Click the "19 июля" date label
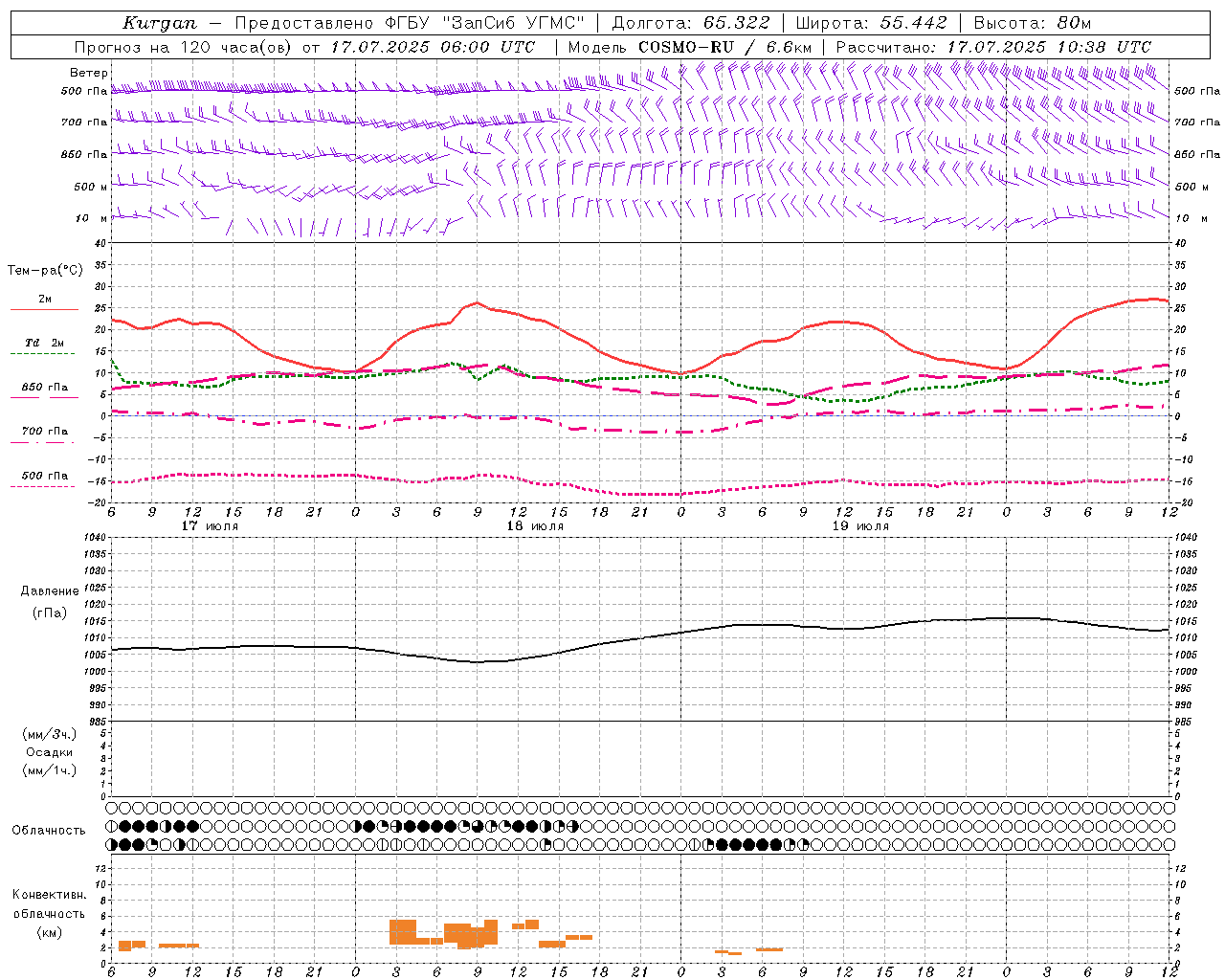The height and width of the screenshot is (980, 1225). (x=860, y=526)
